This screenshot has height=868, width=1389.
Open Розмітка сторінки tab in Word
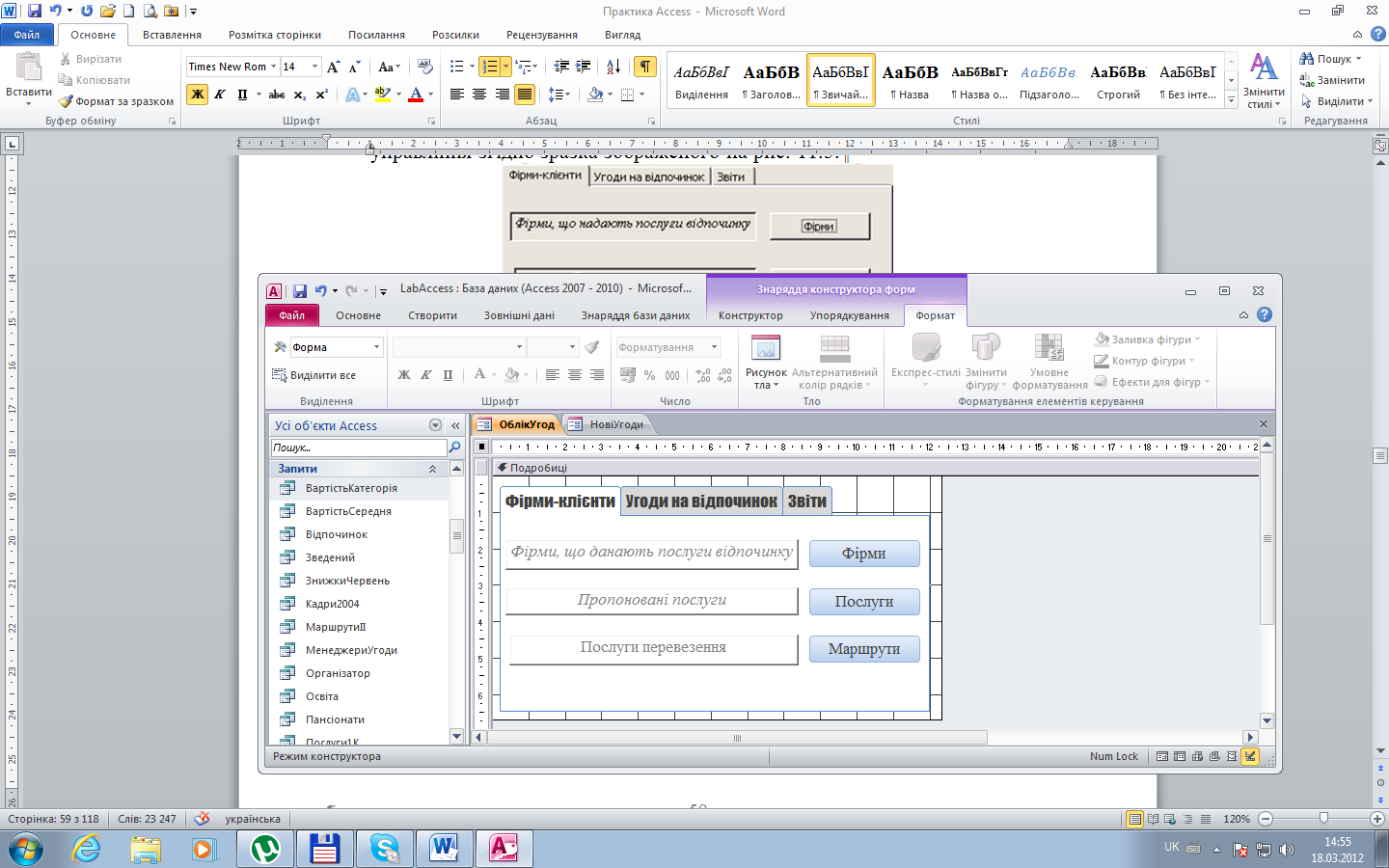pyautogui.click(x=275, y=35)
